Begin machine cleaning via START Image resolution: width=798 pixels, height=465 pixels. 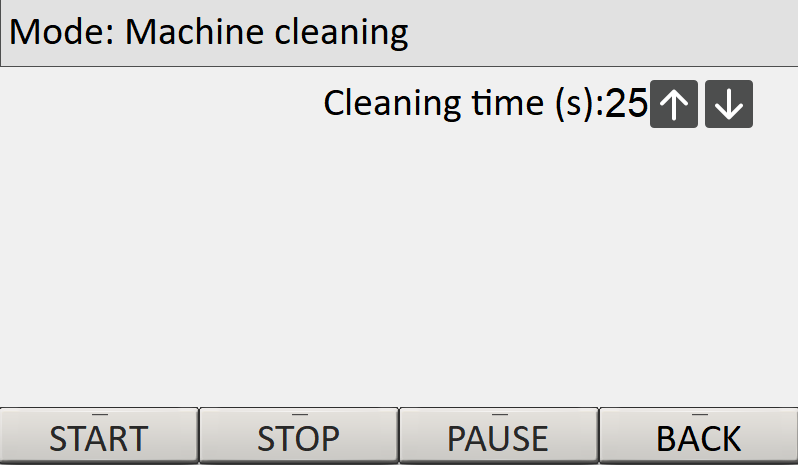click(99, 437)
